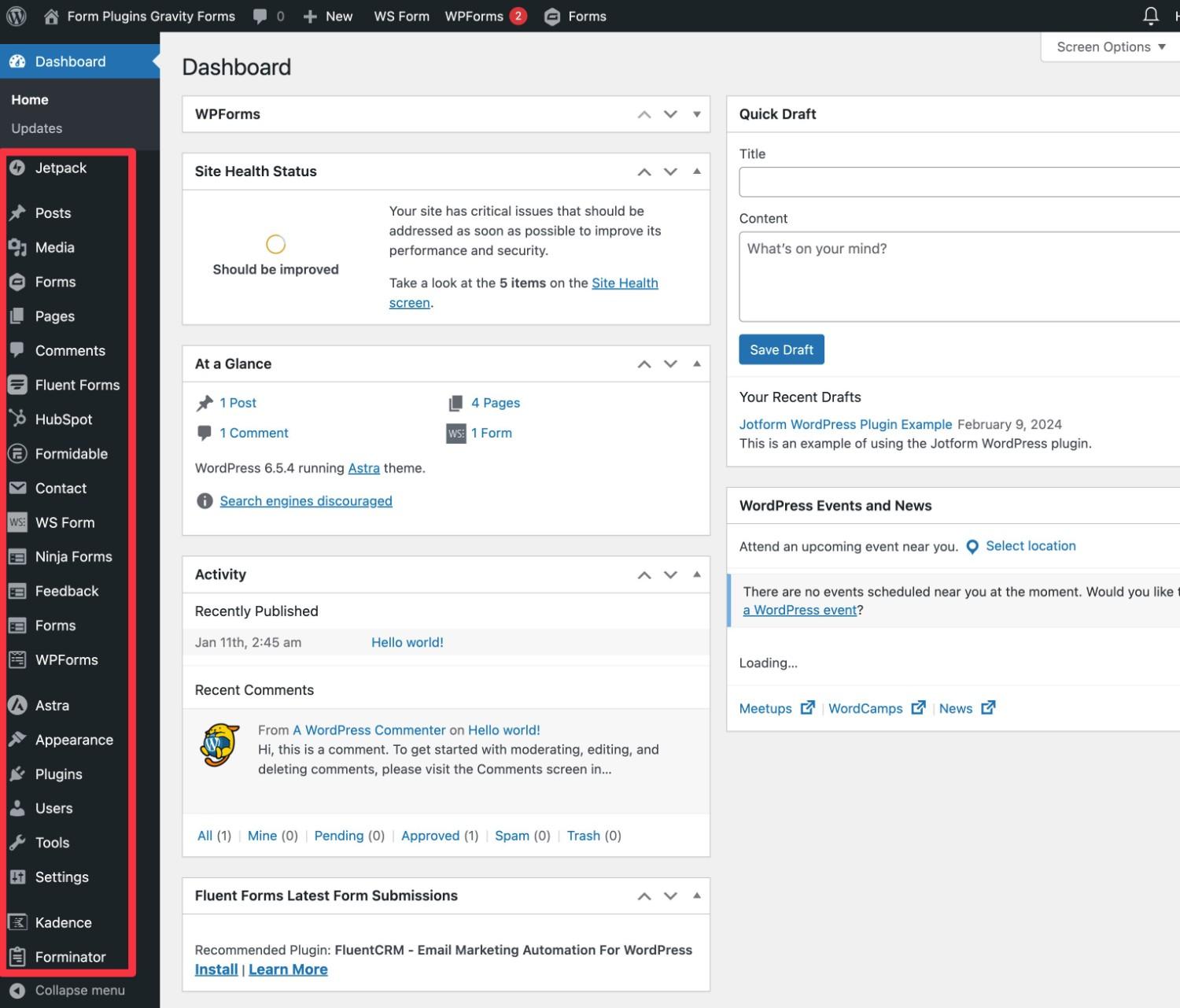Move At a Glance widget down
This screenshot has height=1008, width=1180.
(x=670, y=364)
